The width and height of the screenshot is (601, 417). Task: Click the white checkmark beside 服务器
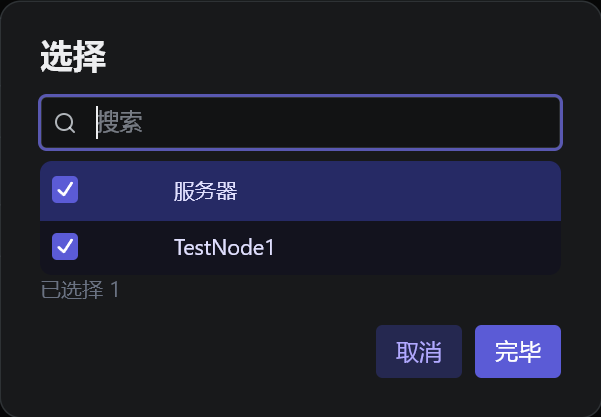65,189
